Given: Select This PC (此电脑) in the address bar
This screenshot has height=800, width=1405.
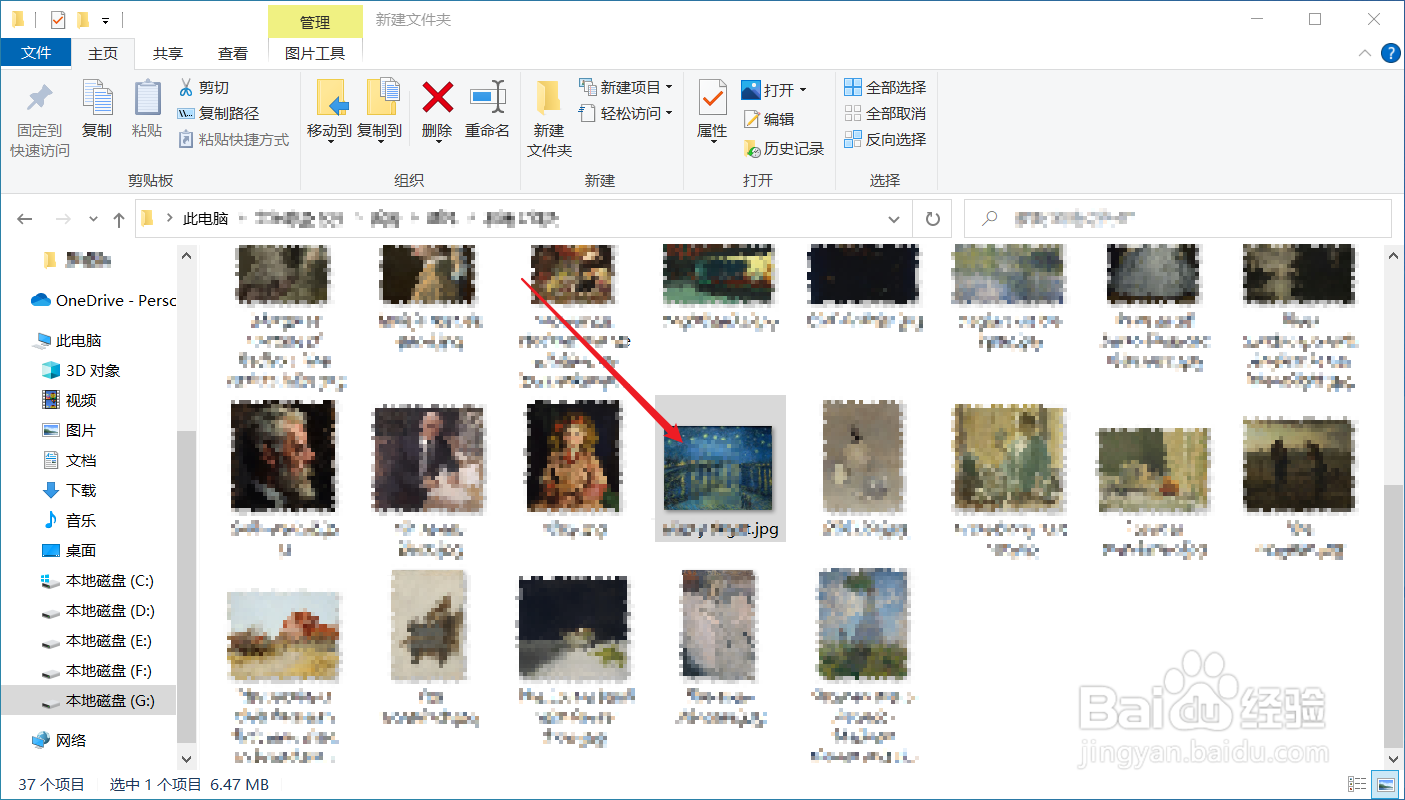Looking at the screenshot, I should [205, 219].
